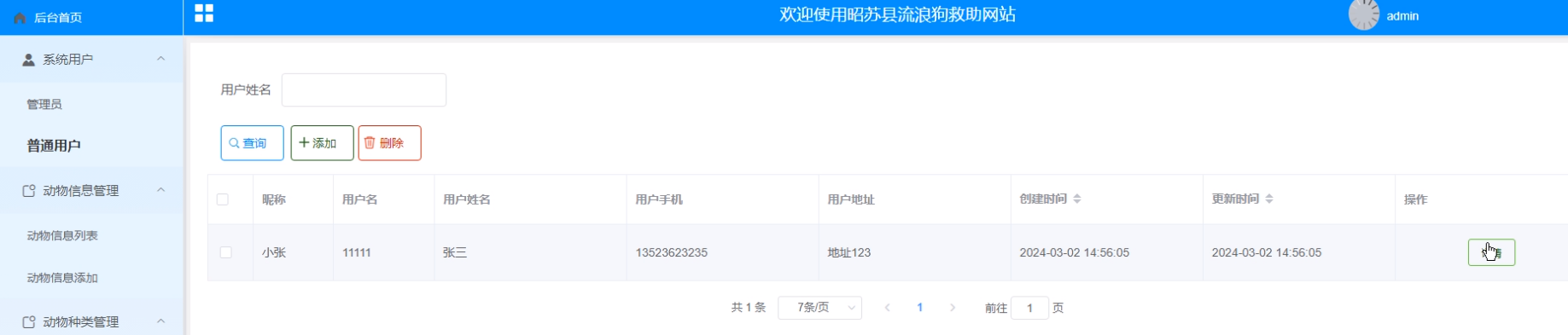Click the admin username in the header
The width and height of the screenshot is (1568, 335).
pyautogui.click(x=1402, y=16)
